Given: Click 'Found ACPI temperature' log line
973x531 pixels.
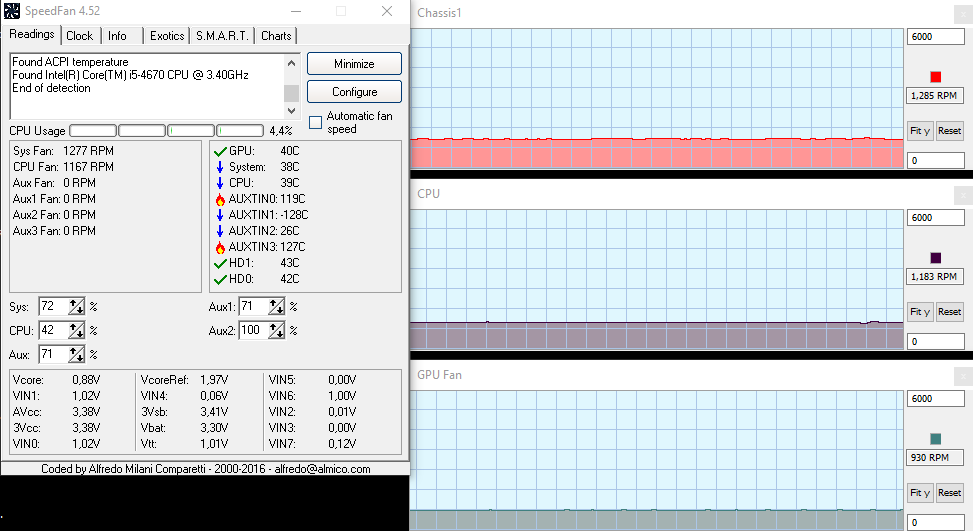Looking at the screenshot, I should click(x=70, y=62).
